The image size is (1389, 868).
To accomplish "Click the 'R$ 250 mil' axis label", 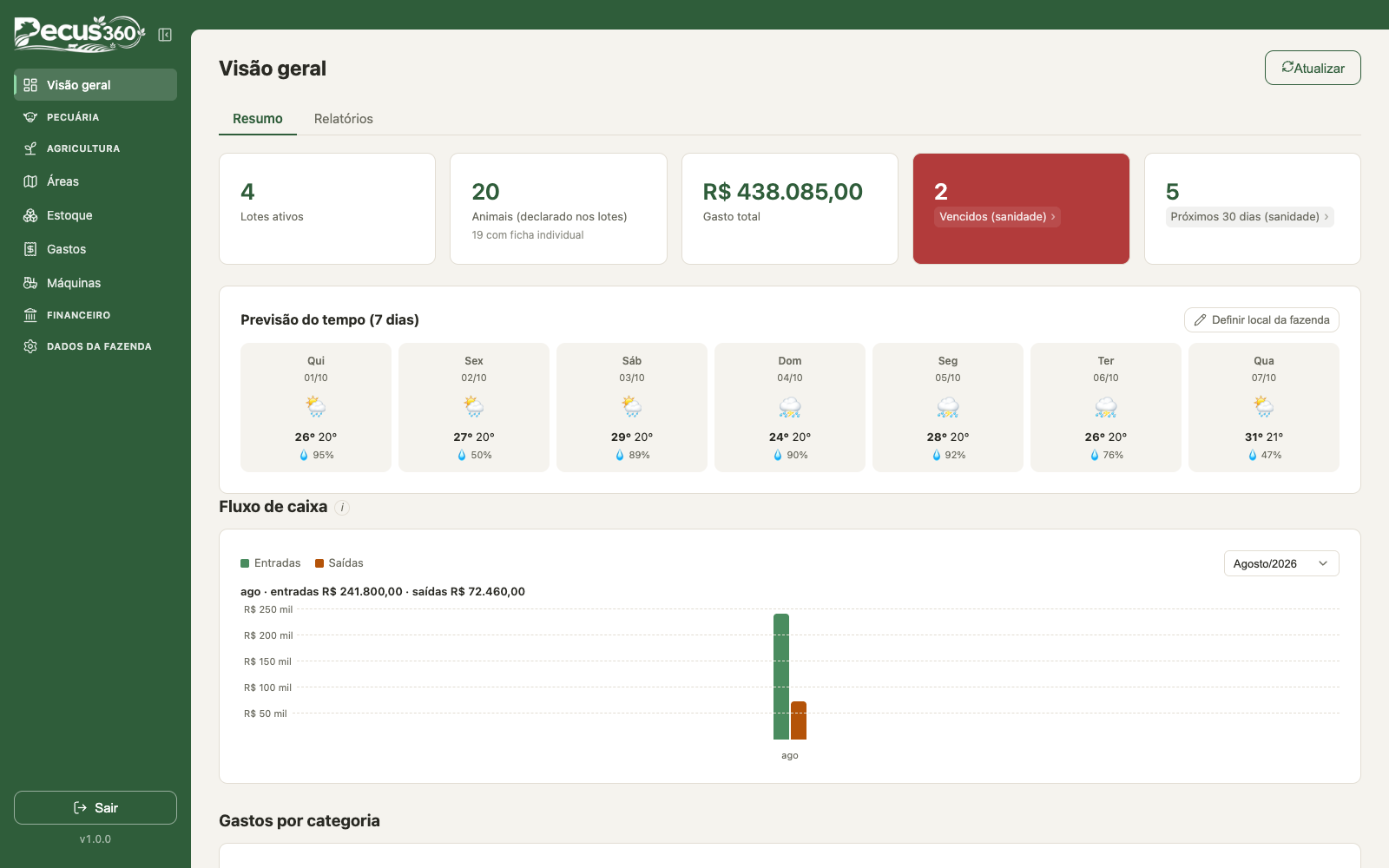I will 268,609.
